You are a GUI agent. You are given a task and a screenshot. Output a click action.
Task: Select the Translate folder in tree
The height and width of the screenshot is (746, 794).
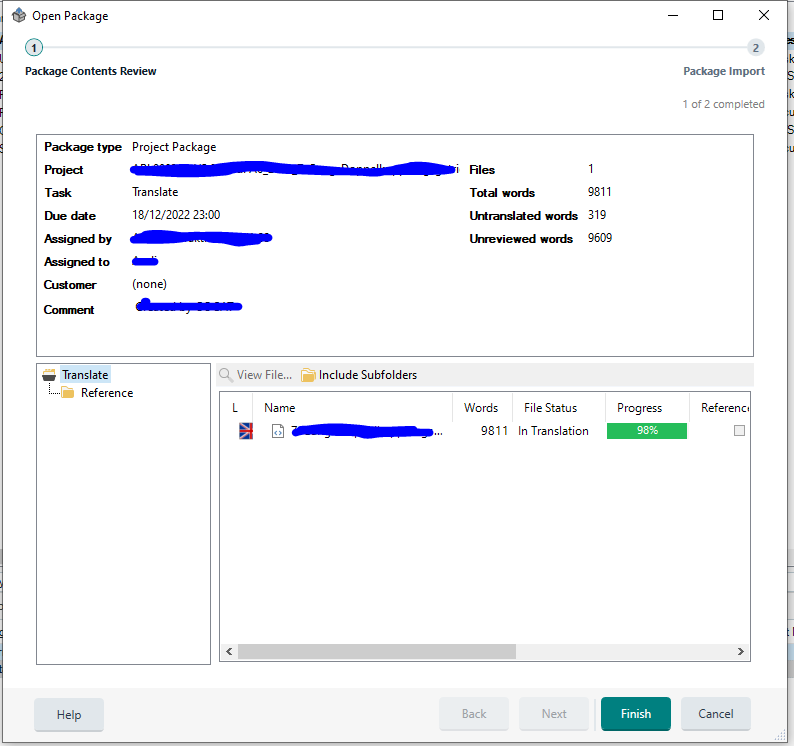click(85, 375)
